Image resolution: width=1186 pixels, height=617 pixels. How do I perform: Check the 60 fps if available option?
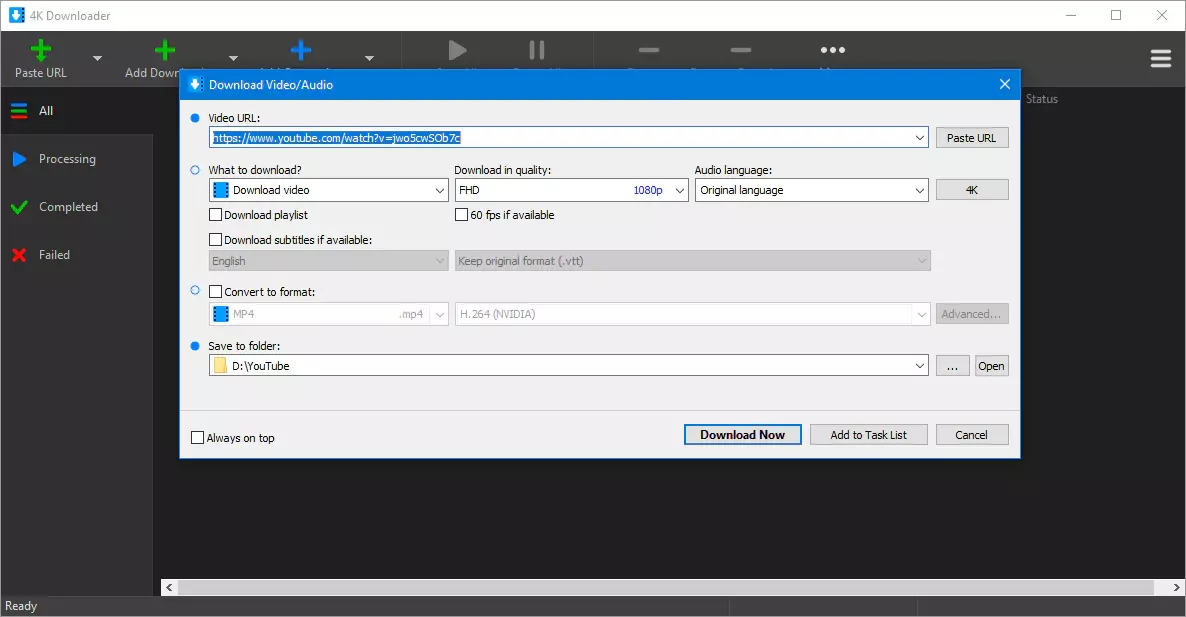(461, 215)
